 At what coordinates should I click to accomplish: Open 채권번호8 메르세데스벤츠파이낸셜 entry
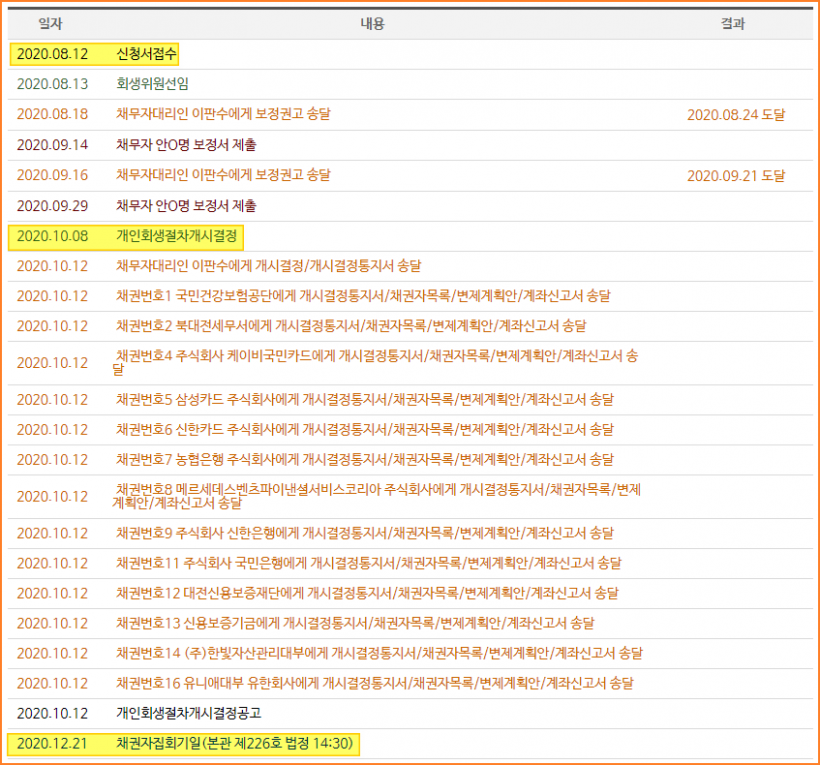coord(377,496)
